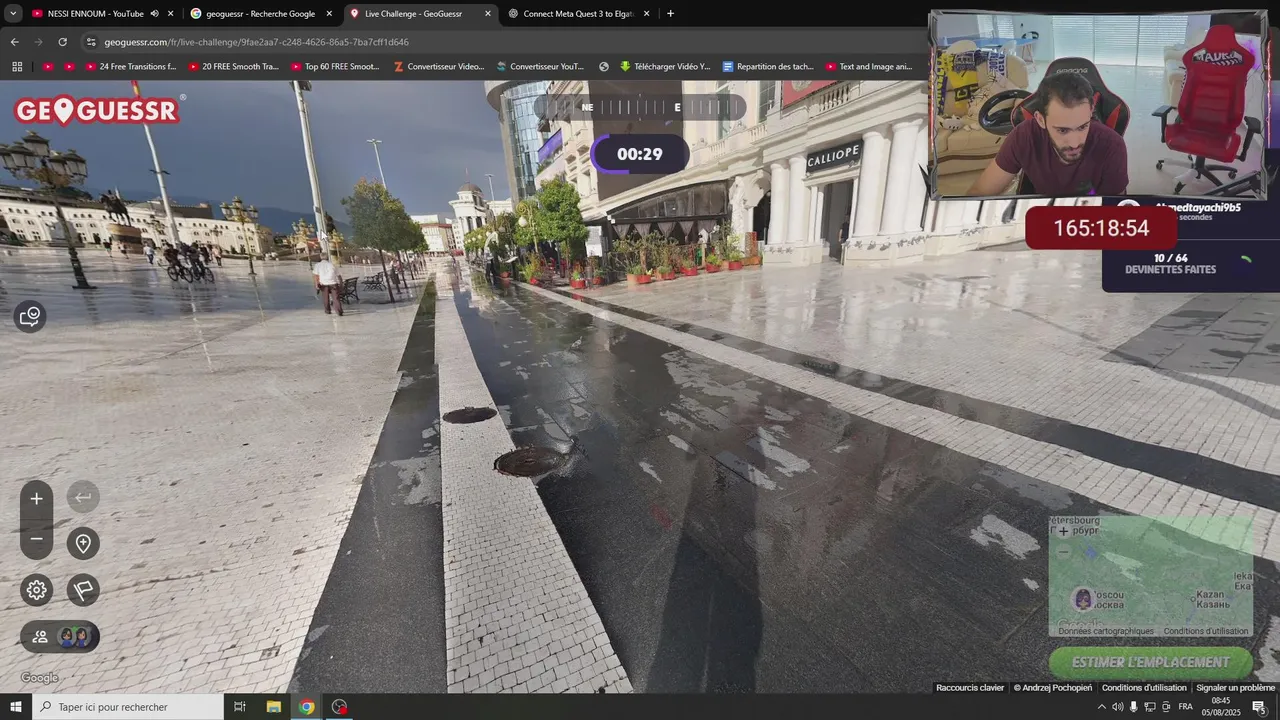Open Top 60 FREE Smoot... bookmark
This screenshot has height=720, width=1280.
(335, 67)
